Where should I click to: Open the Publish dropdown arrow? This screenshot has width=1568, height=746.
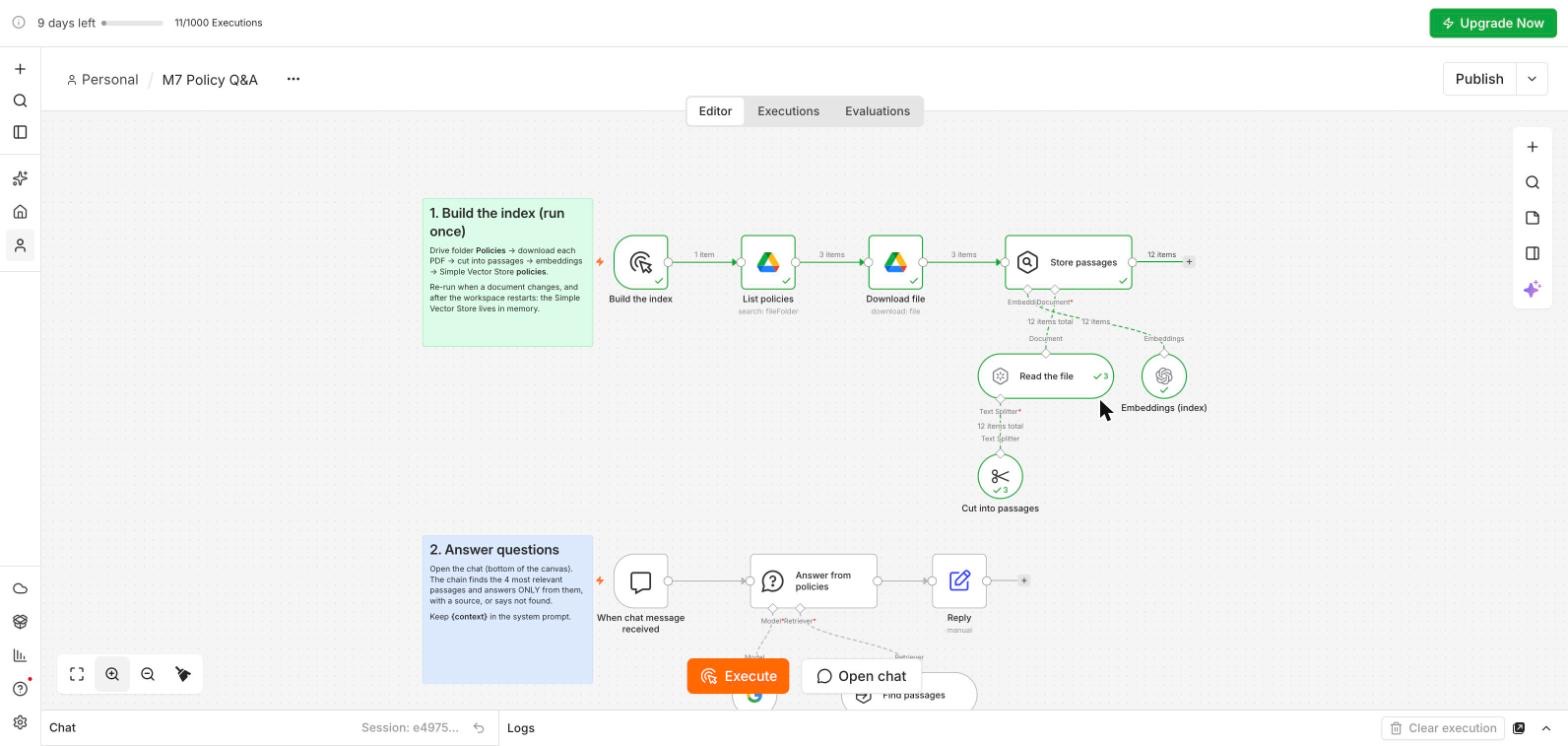[x=1531, y=79]
